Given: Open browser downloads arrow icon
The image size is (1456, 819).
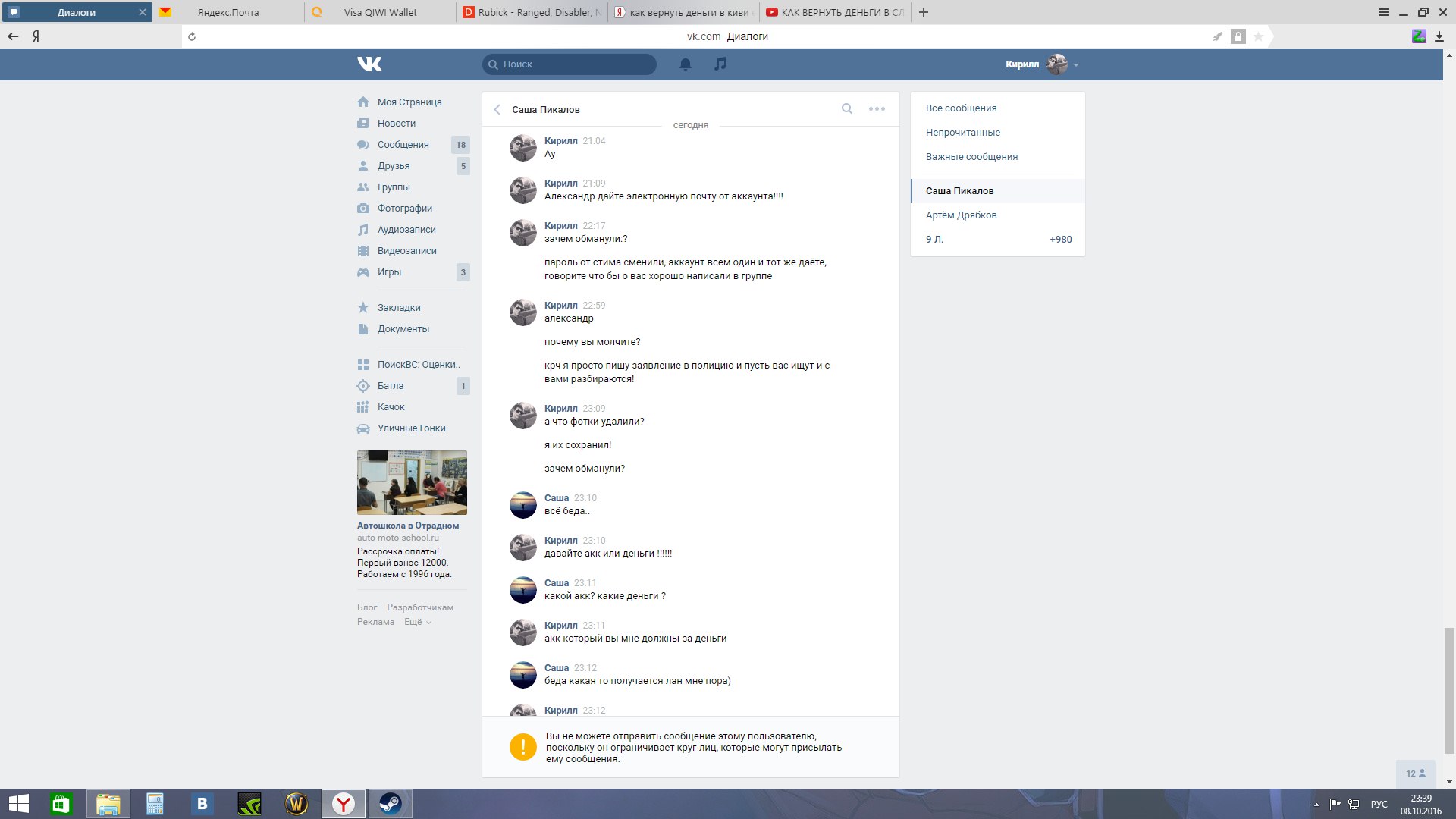Looking at the screenshot, I should click(x=1439, y=36).
